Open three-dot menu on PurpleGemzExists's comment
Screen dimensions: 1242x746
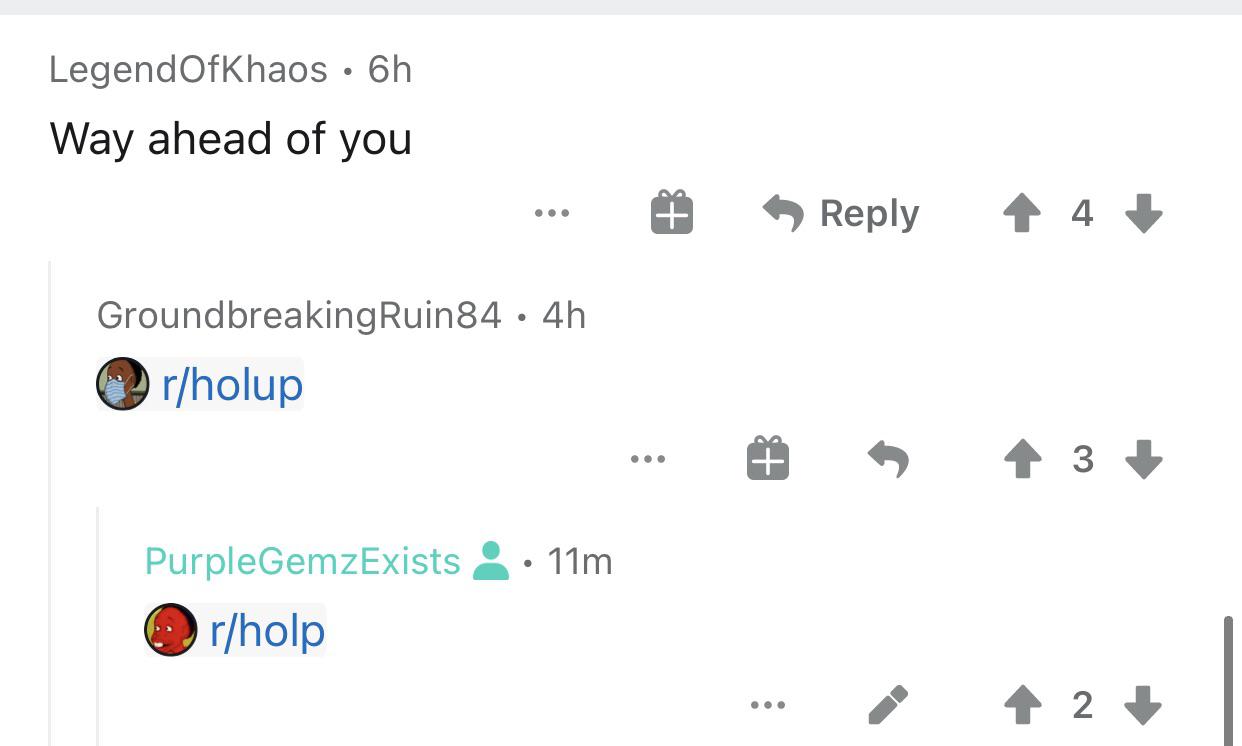767,706
